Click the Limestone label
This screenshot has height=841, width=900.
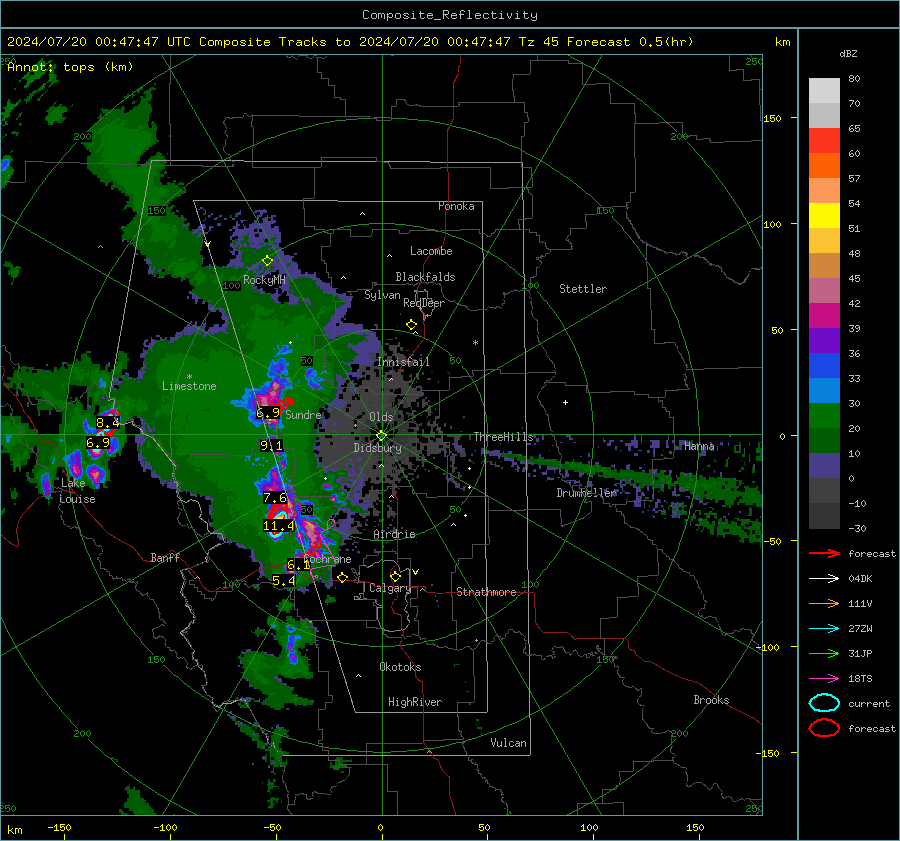189,386
